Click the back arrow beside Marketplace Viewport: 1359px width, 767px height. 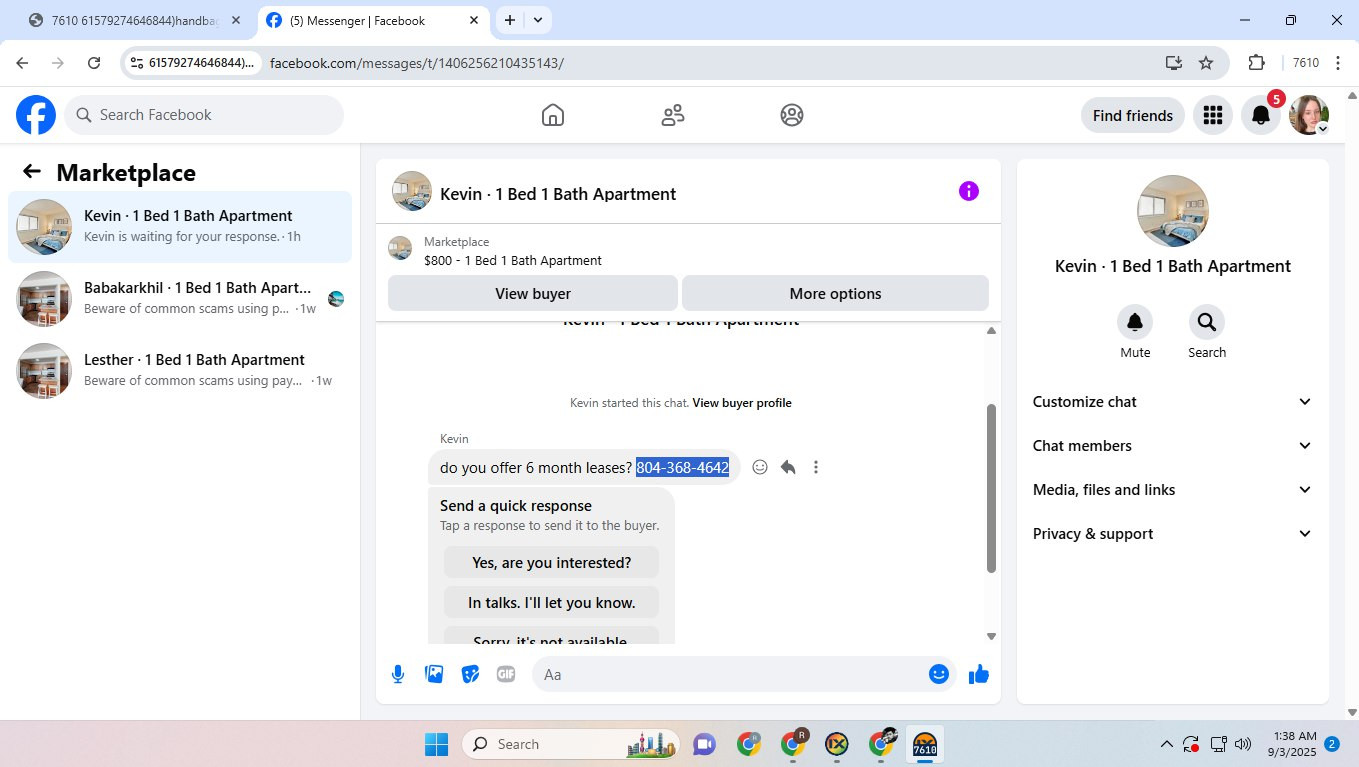pos(32,172)
